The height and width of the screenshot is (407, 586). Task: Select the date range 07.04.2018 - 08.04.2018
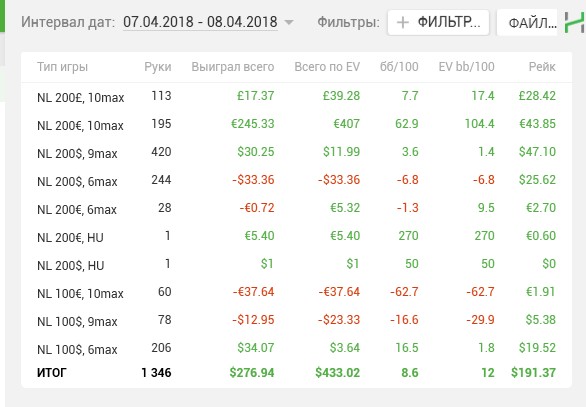tap(200, 22)
